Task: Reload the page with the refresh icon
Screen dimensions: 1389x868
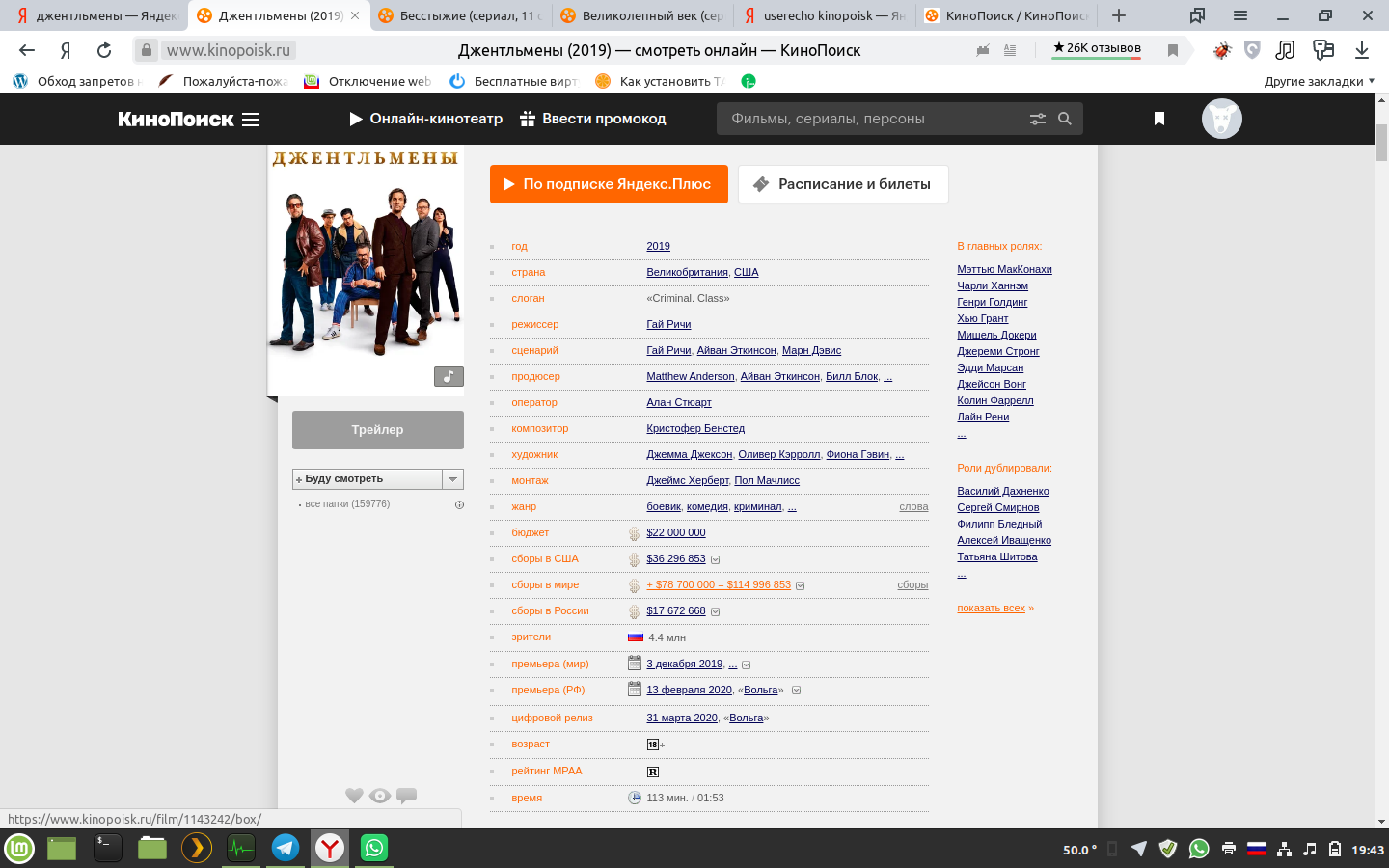Action: 104,50
